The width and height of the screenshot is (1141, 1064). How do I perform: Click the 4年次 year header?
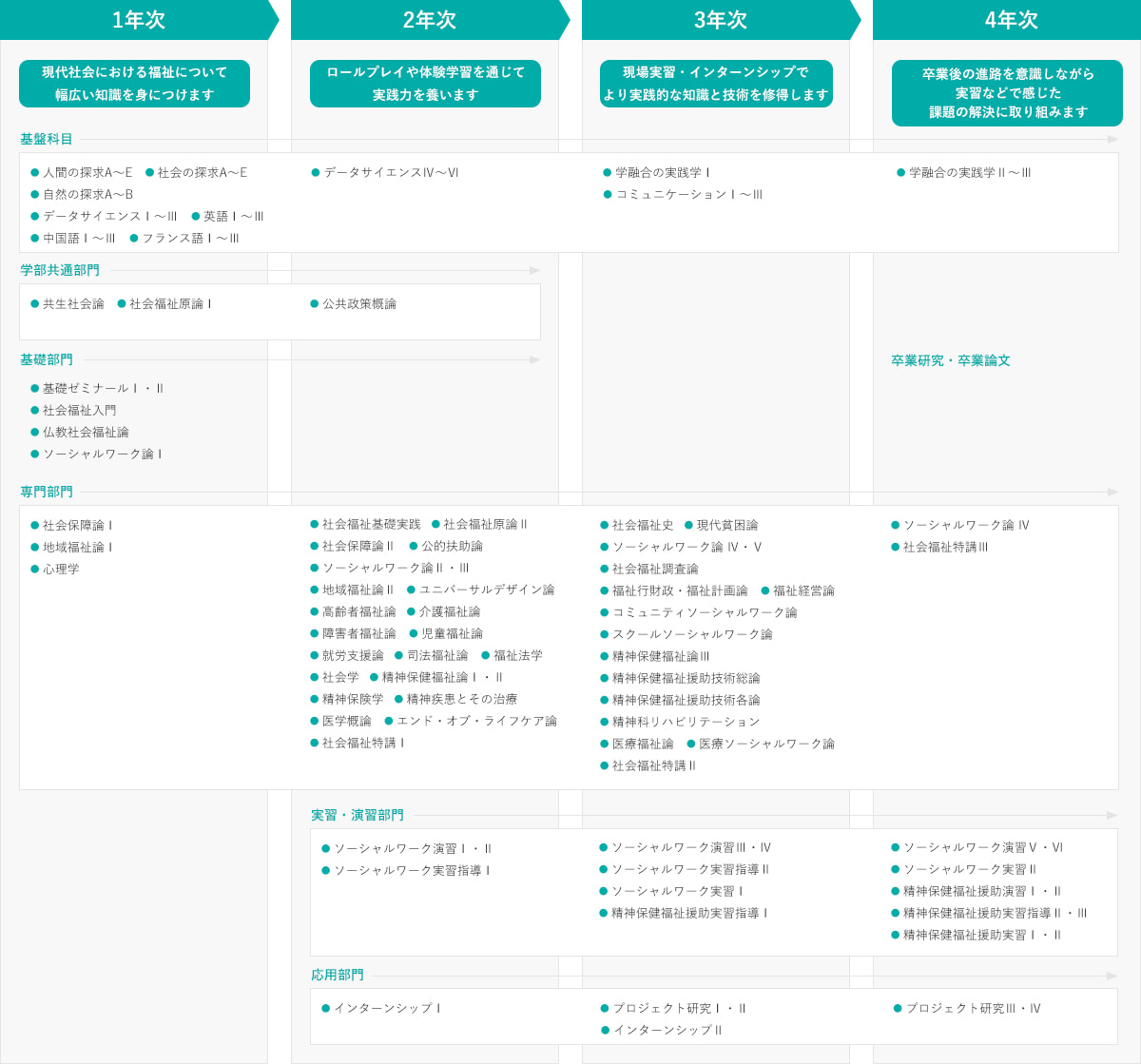click(1010, 20)
